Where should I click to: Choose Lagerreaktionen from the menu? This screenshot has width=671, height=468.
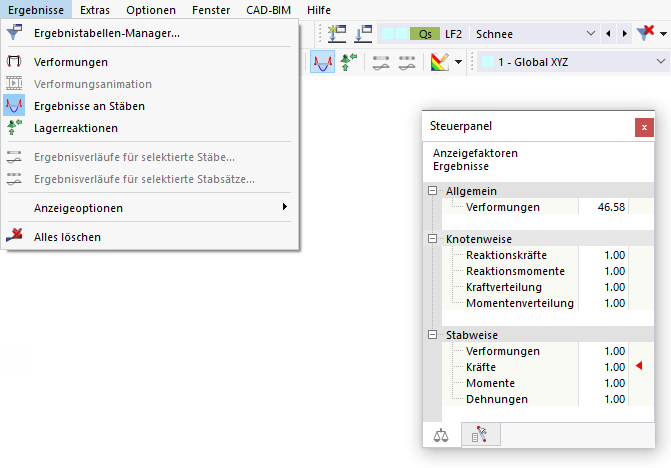150,128
